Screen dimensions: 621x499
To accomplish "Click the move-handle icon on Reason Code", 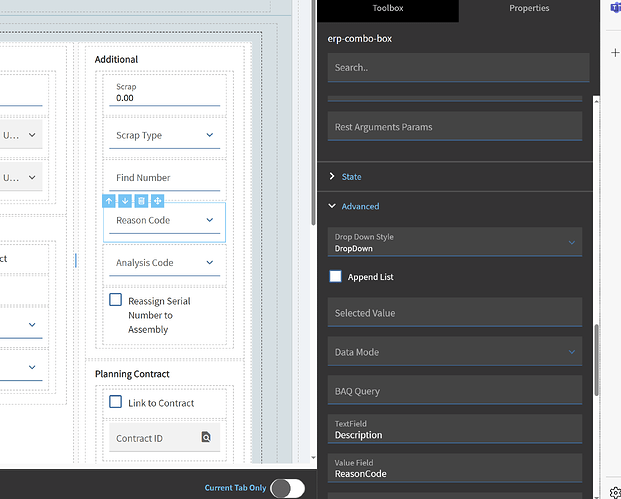I will coord(157,201).
